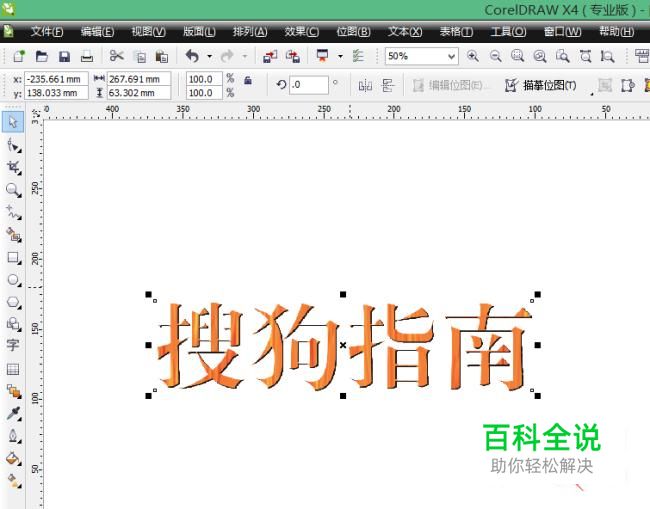Click the Zoom in magnifier icon
Viewport: 650px width, 509px height.
[x=473, y=56]
